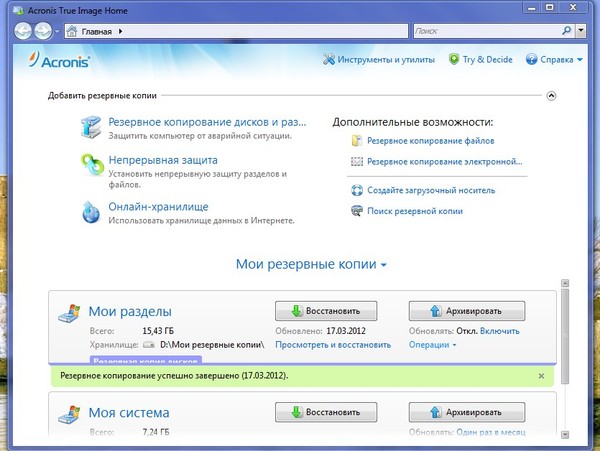Open Создайте загрузочный носитель
The image size is (600, 451).
click(x=431, y=190)
